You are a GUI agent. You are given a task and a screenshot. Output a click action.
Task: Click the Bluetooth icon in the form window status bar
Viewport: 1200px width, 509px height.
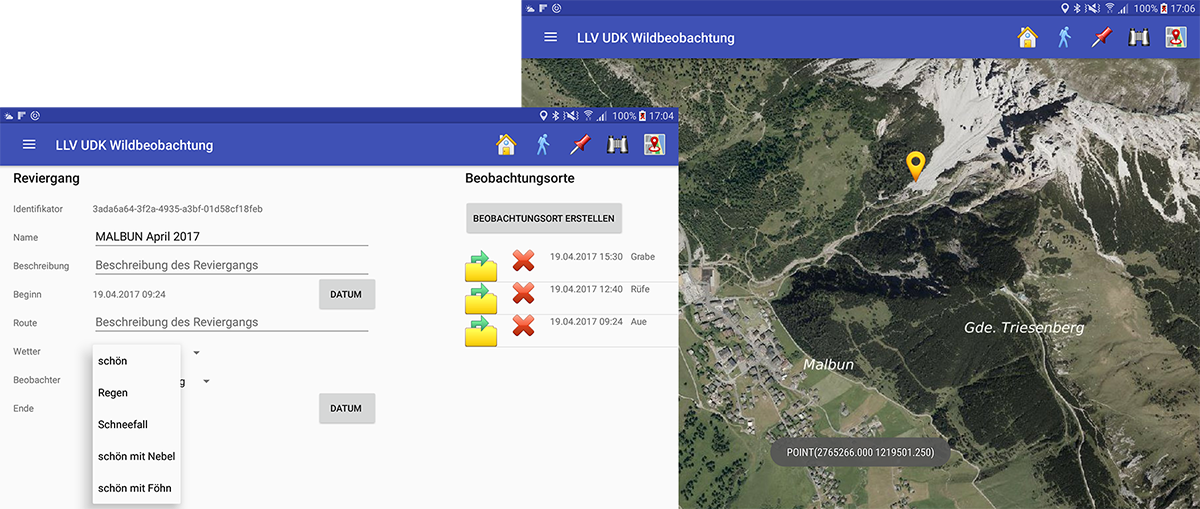[x=556, y=116]
